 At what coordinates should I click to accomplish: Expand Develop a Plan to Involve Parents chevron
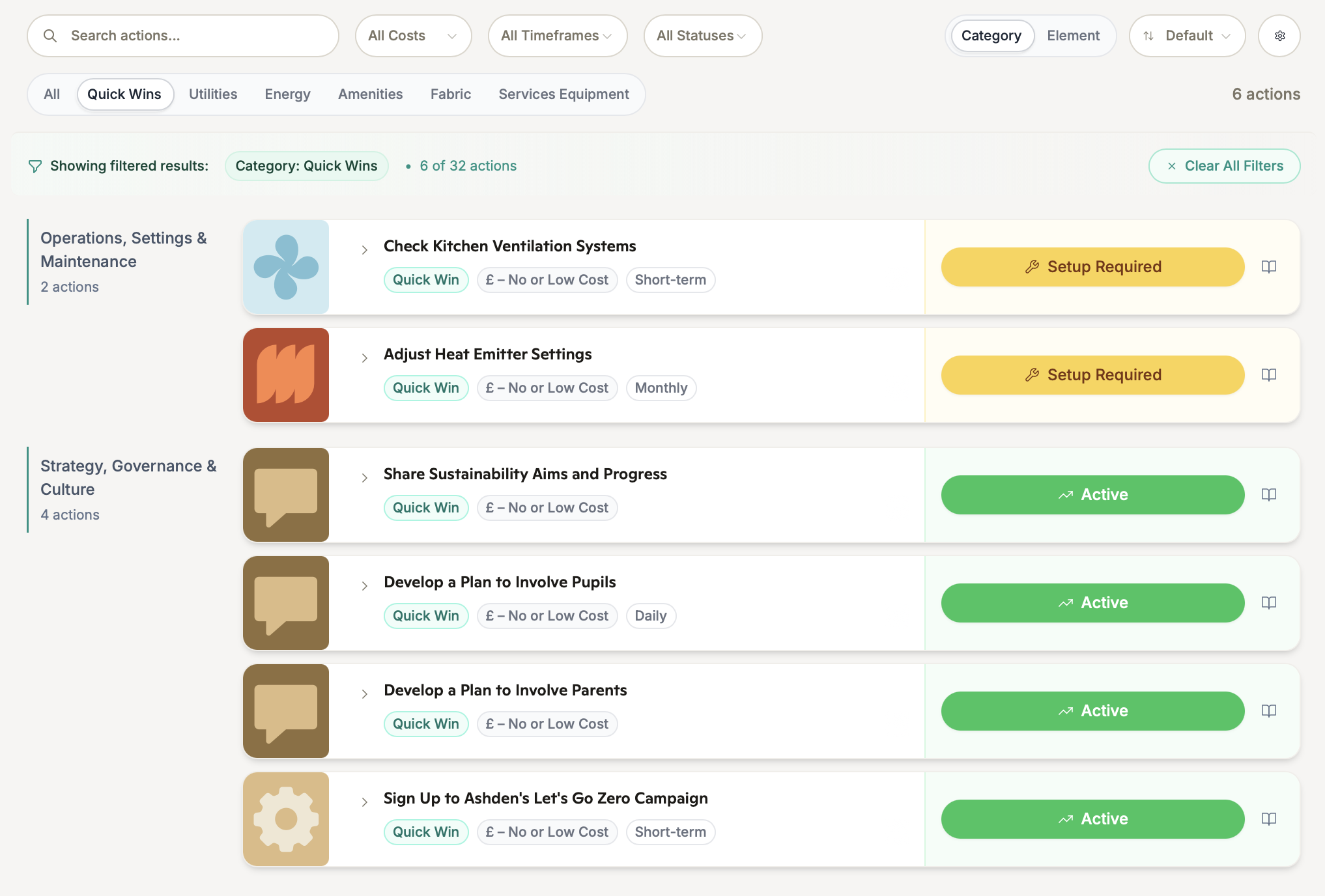click(365, 694)
